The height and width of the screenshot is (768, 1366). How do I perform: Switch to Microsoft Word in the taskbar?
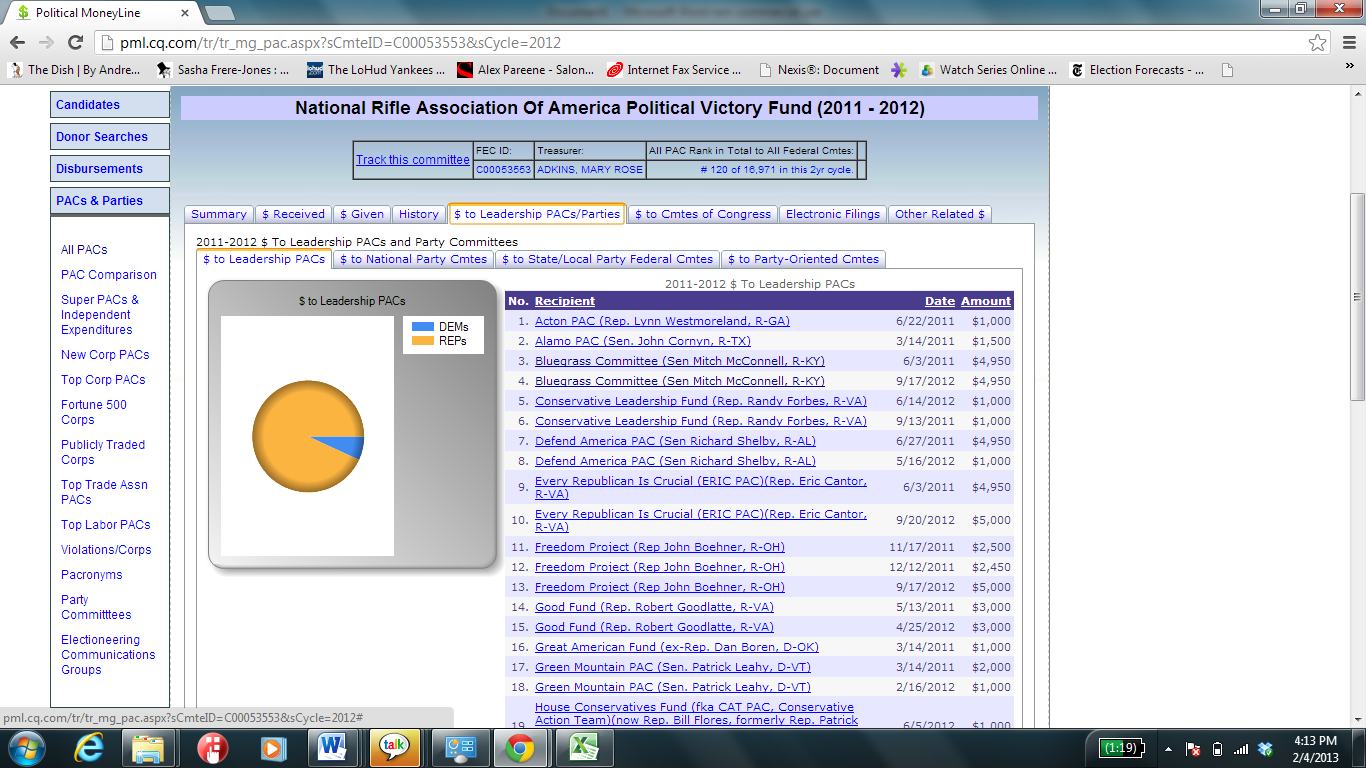click(x=333, y=747)
